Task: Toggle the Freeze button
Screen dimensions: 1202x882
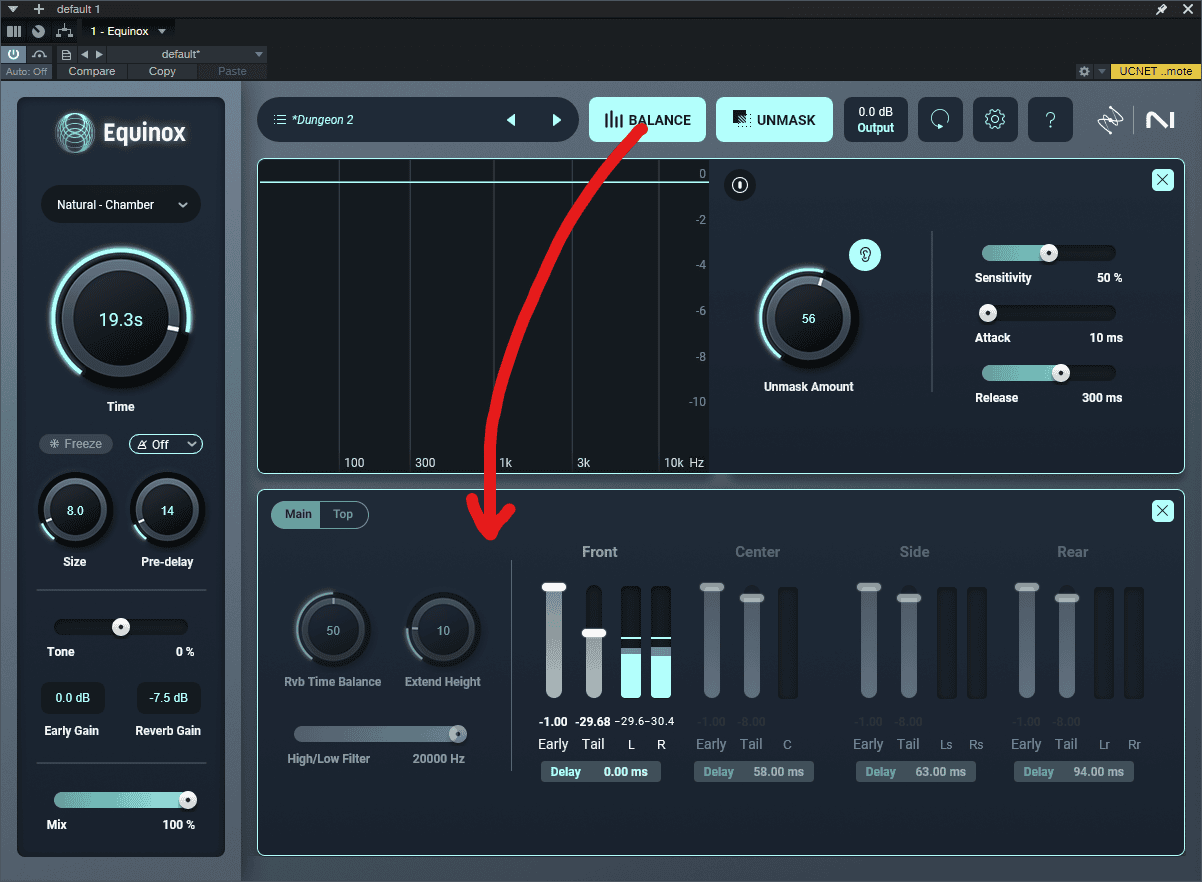Action: tap(76, 444)
